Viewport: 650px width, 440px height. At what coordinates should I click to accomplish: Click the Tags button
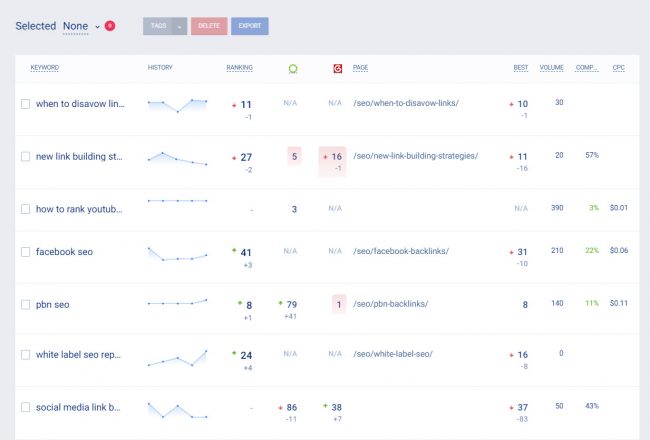tap(158, 26)
